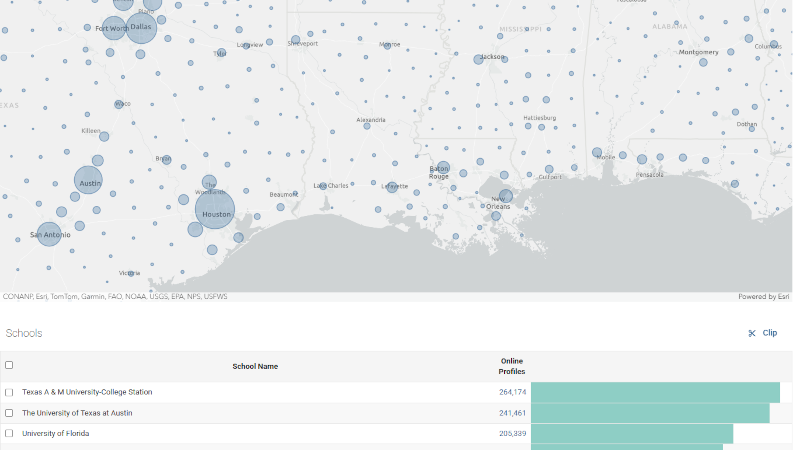
Task: Select the Austin circle marker
Action: coord(88,181)
